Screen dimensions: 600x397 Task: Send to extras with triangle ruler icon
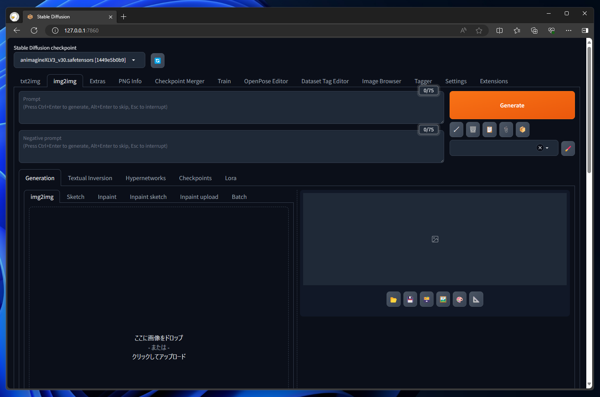[476, 299]
